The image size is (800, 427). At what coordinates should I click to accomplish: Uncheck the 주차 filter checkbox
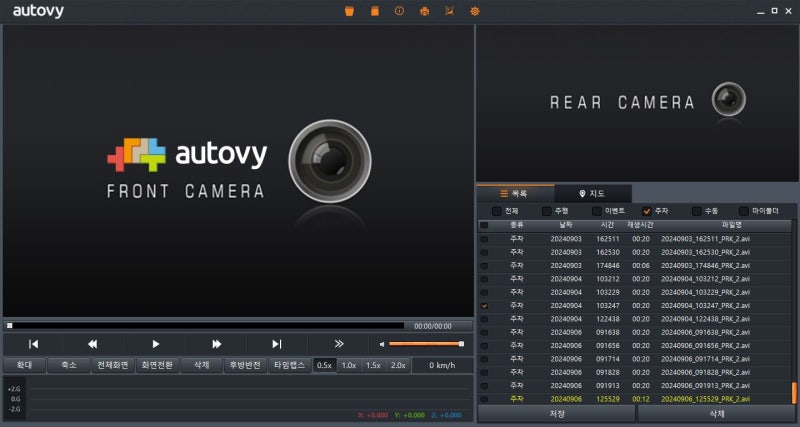(x=647, y=211)
